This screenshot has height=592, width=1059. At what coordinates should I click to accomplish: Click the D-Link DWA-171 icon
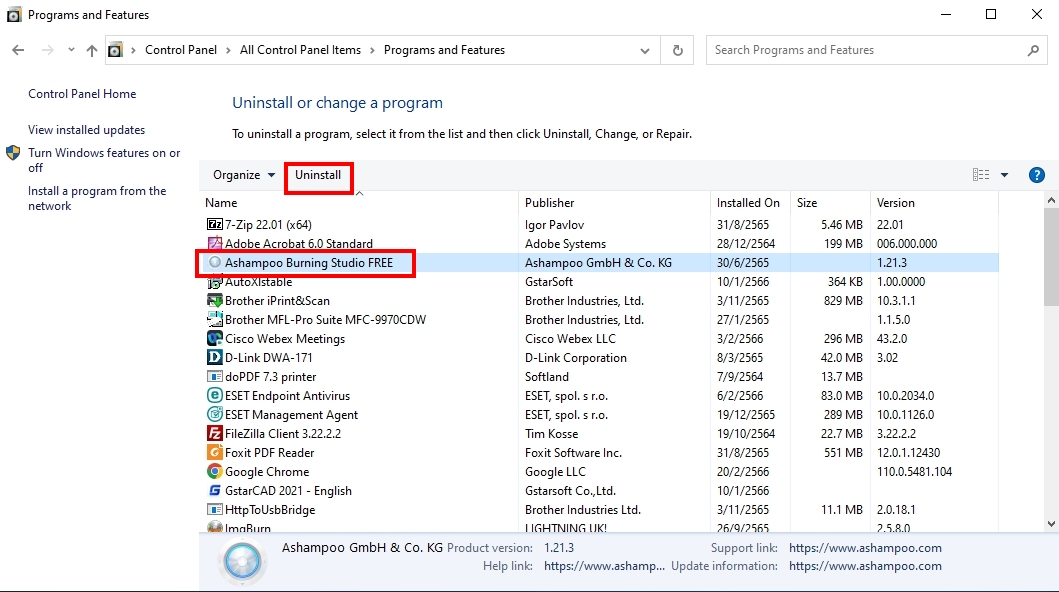pos(215,357)
